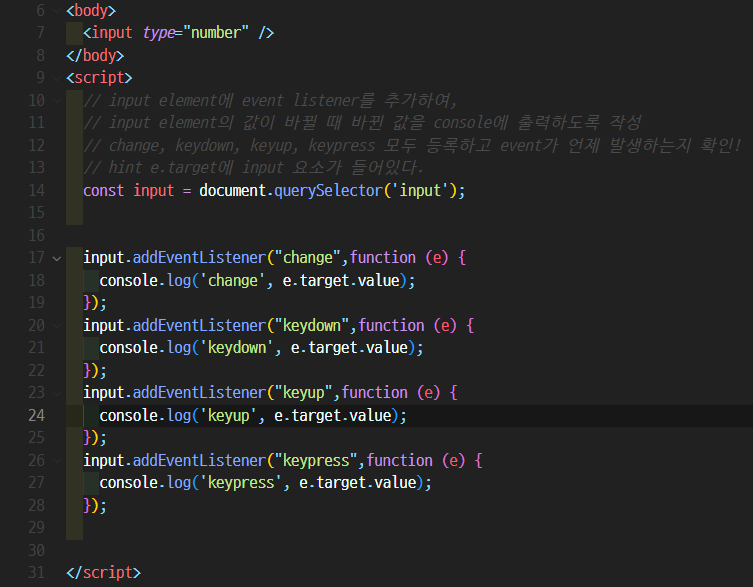Click the closing </body> tag
This screenshot has width=753, height=587.
point(95,56)
